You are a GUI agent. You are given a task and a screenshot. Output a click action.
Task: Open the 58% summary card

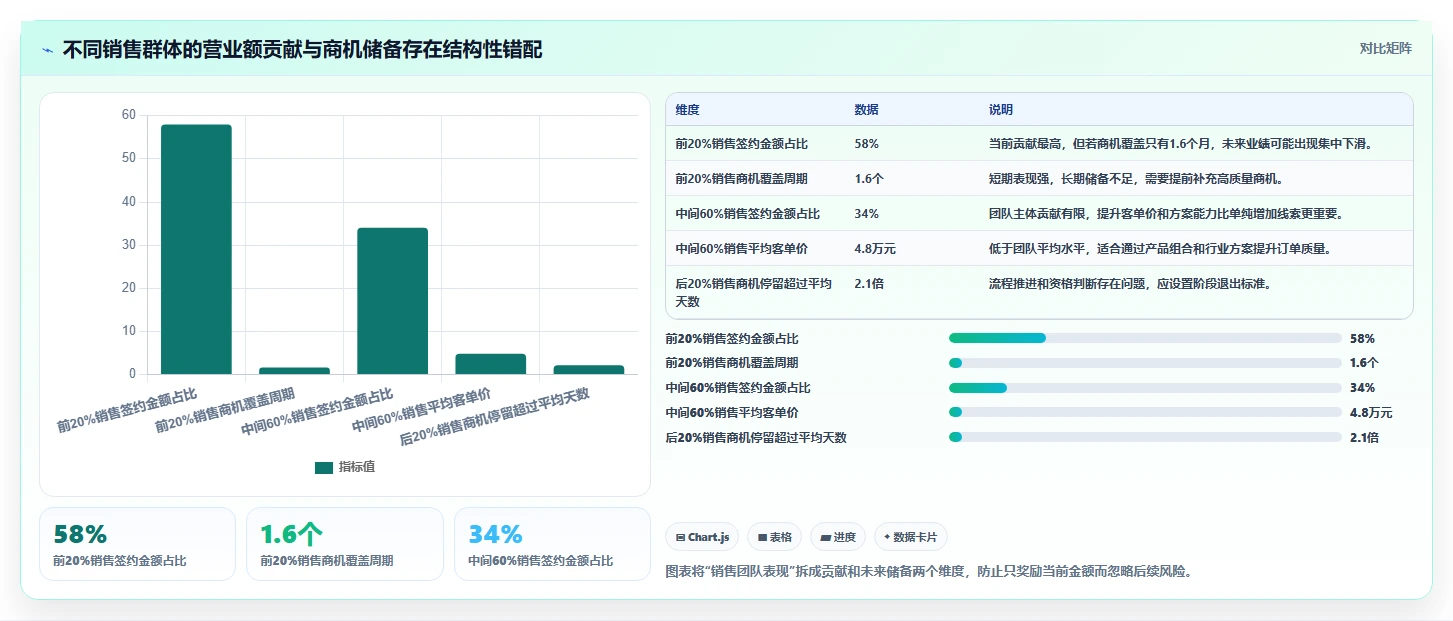coord(137,544)
